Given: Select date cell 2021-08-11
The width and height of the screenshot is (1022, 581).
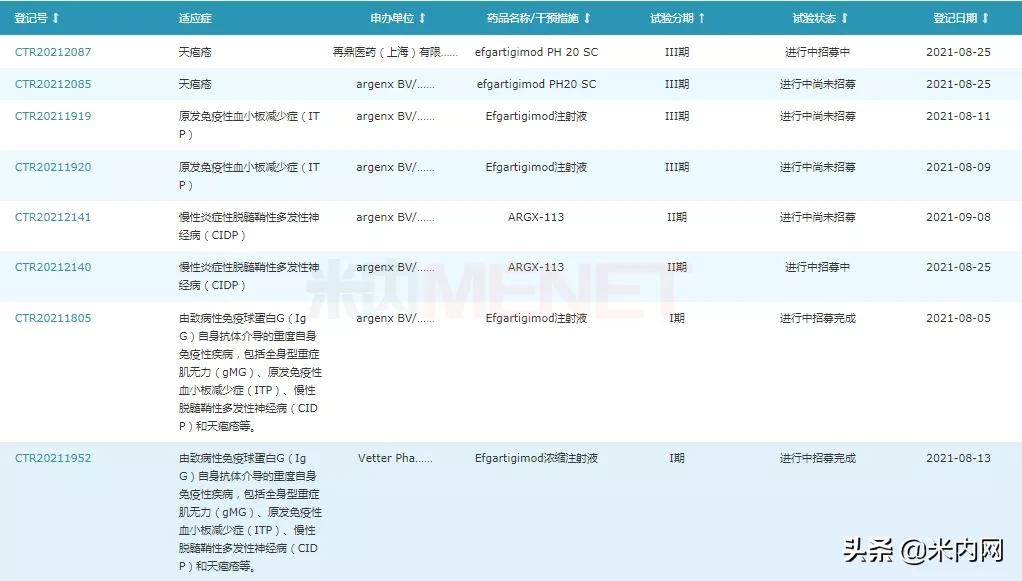Looking at the screenshot, I should pos(958,116).
